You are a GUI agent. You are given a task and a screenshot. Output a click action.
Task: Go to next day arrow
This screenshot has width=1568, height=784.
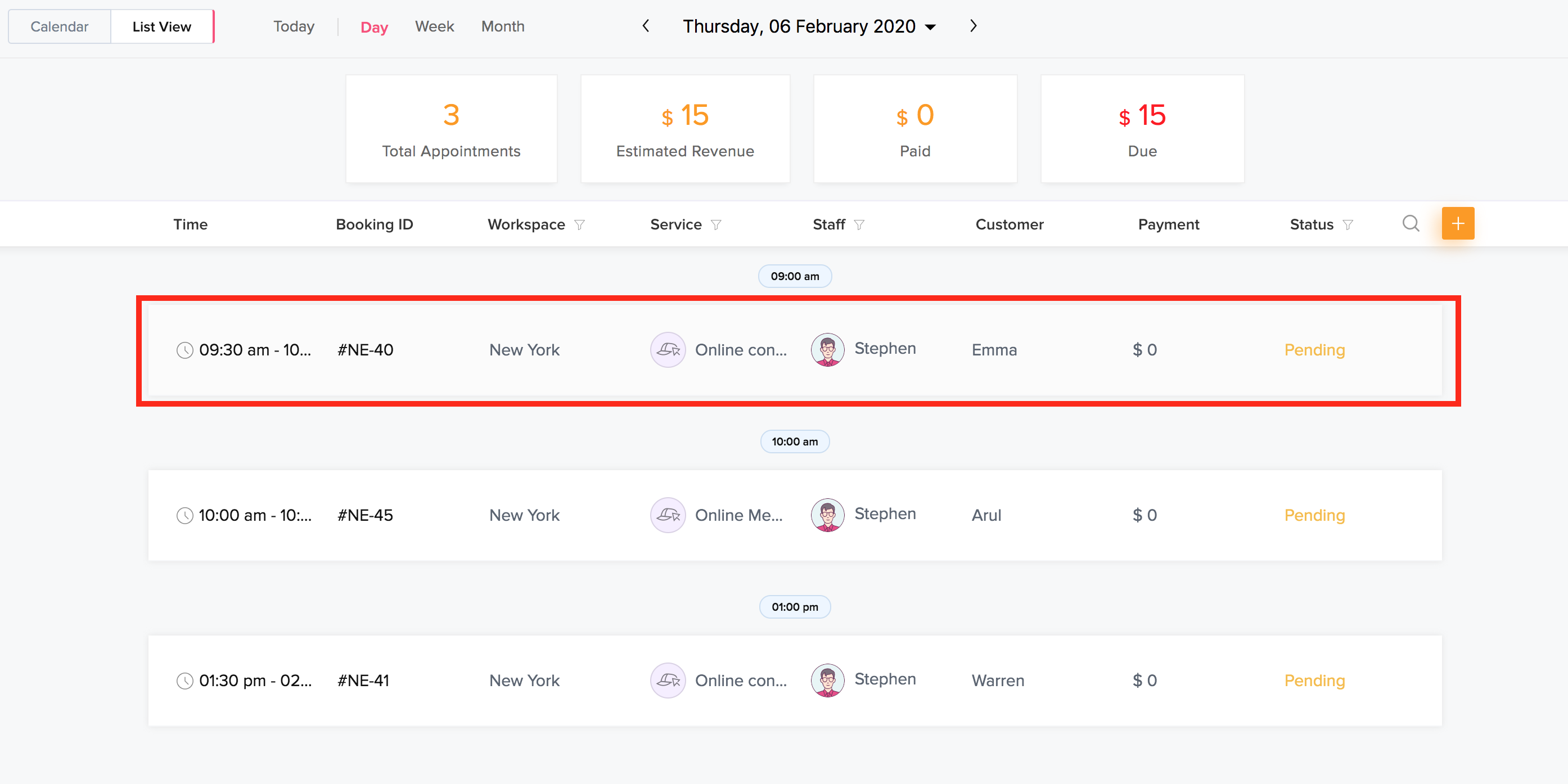click(x=973, y=26)
